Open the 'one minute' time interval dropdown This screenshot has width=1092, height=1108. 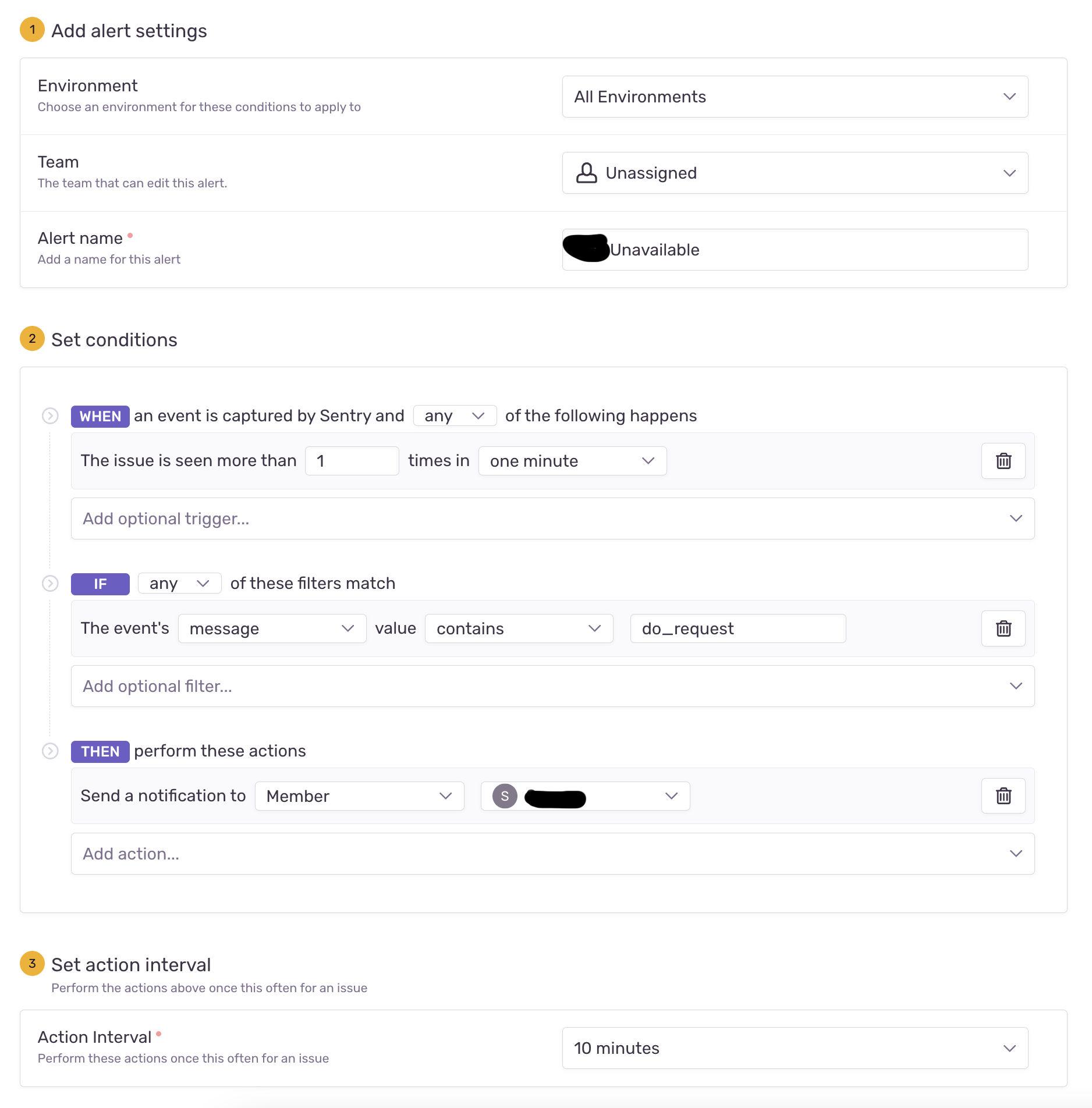(572, 461)
